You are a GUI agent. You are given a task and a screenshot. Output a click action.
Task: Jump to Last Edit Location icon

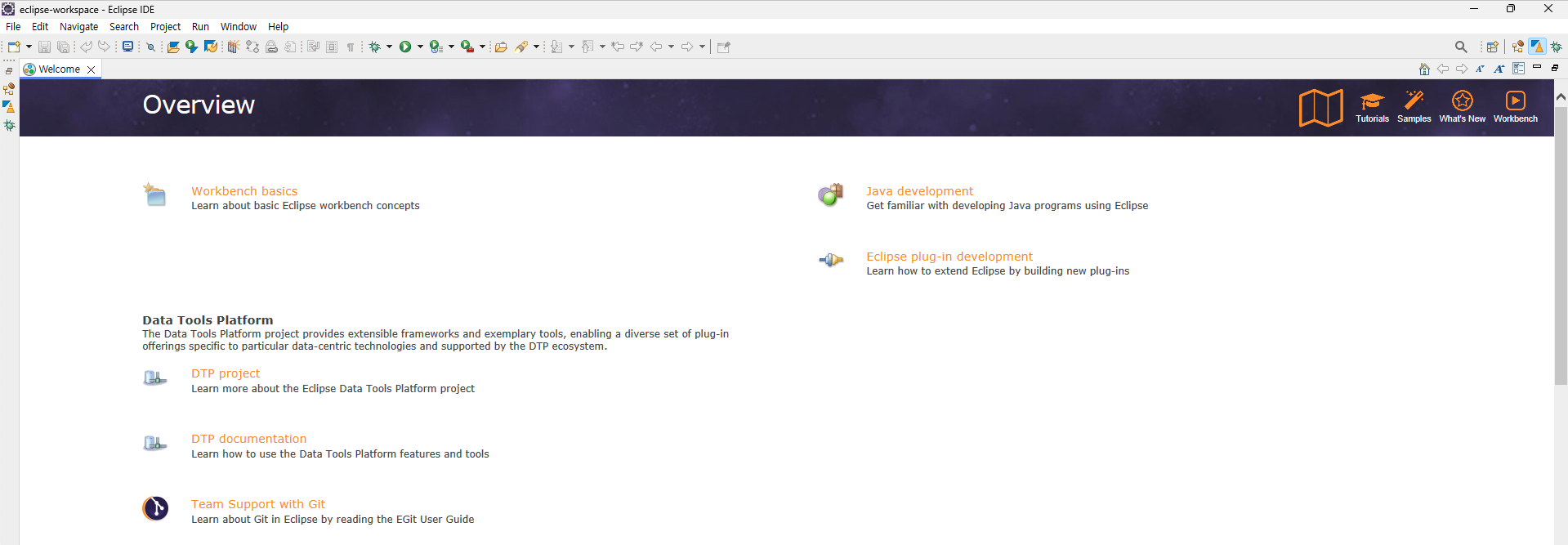tap(618, 47)
